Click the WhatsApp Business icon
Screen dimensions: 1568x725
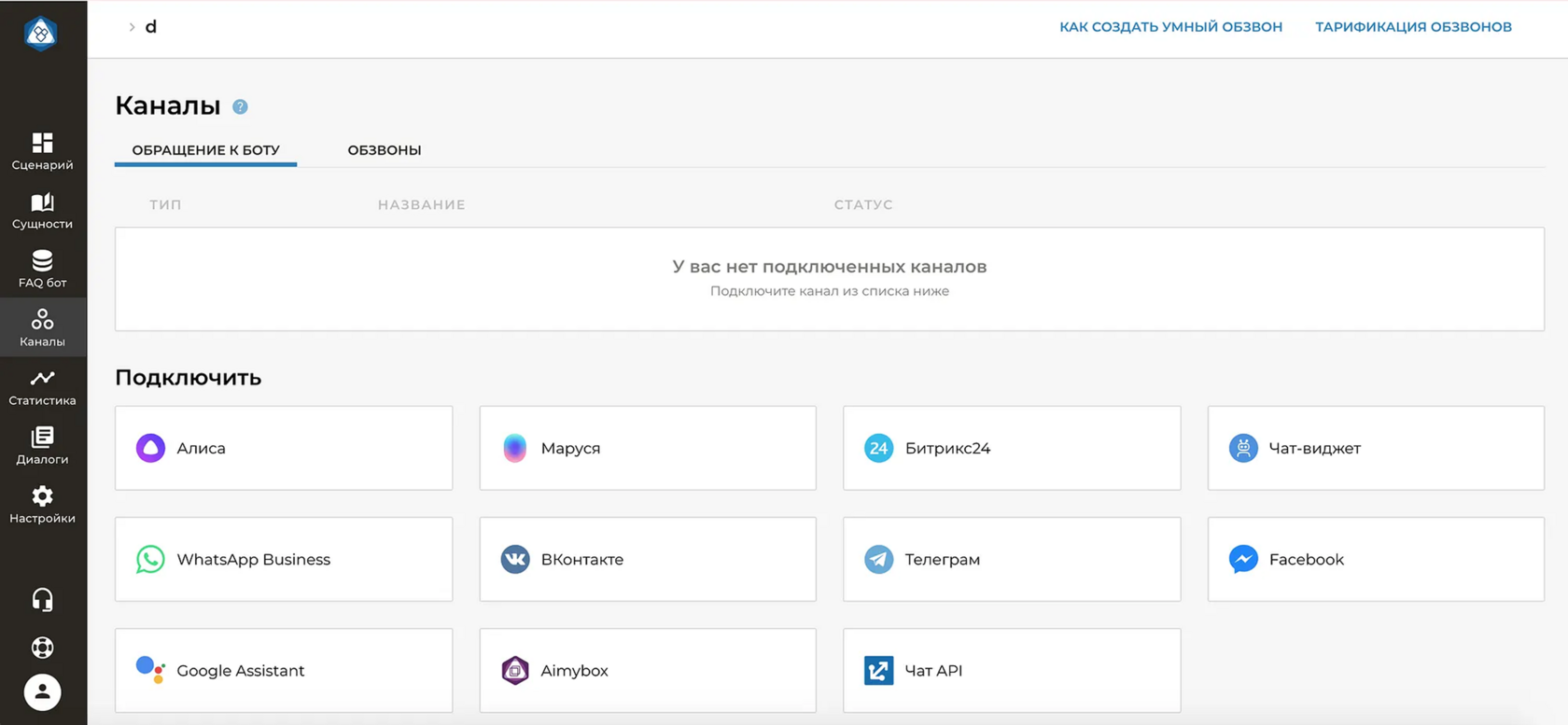coord(150,559)
